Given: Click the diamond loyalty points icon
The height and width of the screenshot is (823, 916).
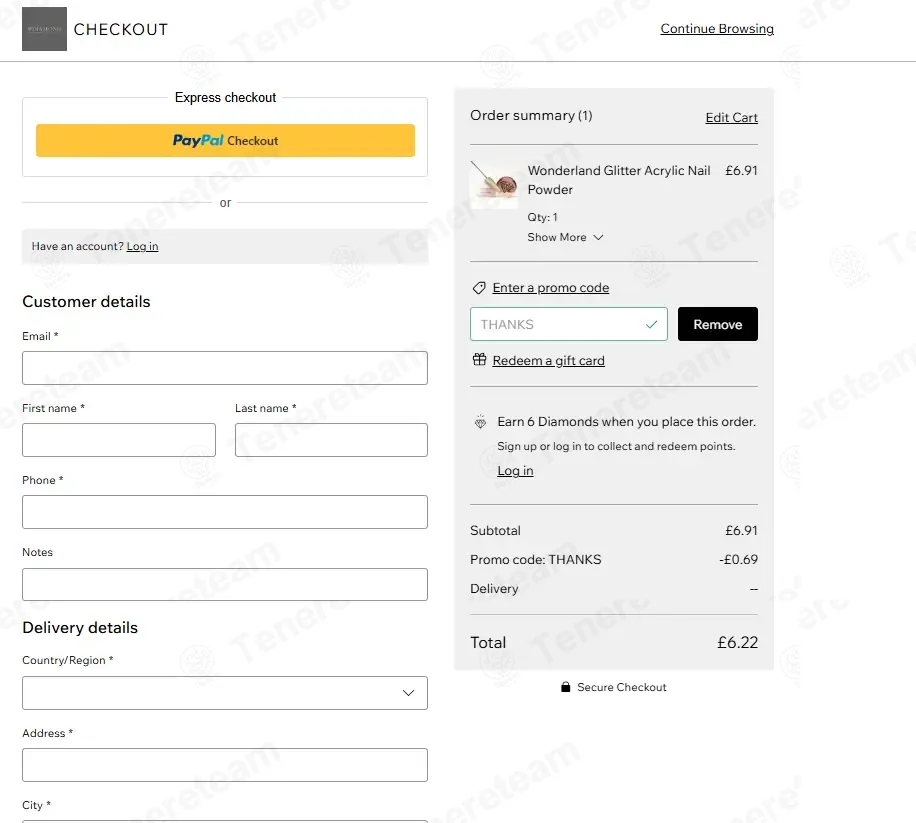Looking at the screenshot, I should [x=480, y=422].
